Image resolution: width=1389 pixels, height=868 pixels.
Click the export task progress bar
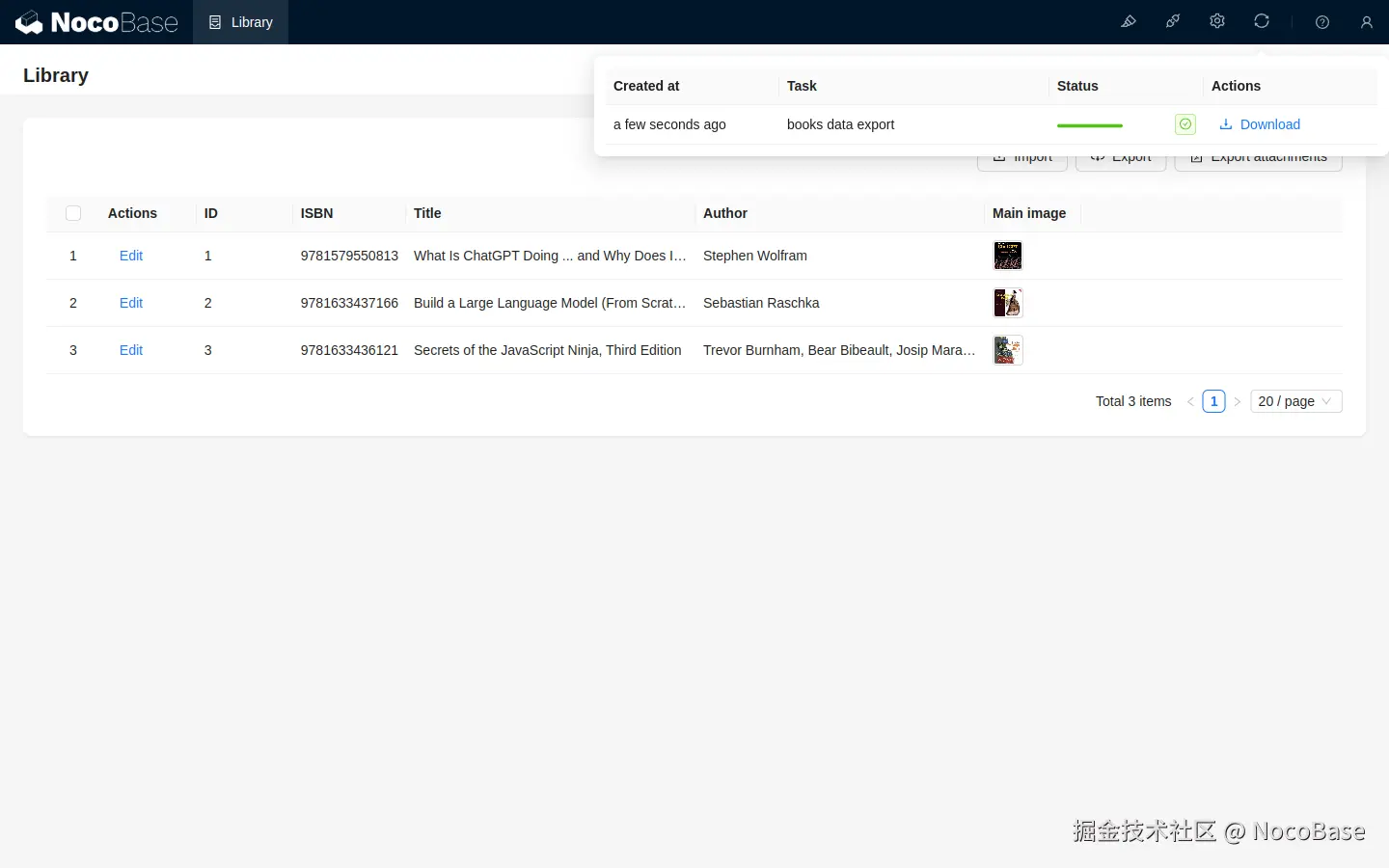coord(1090,125)
